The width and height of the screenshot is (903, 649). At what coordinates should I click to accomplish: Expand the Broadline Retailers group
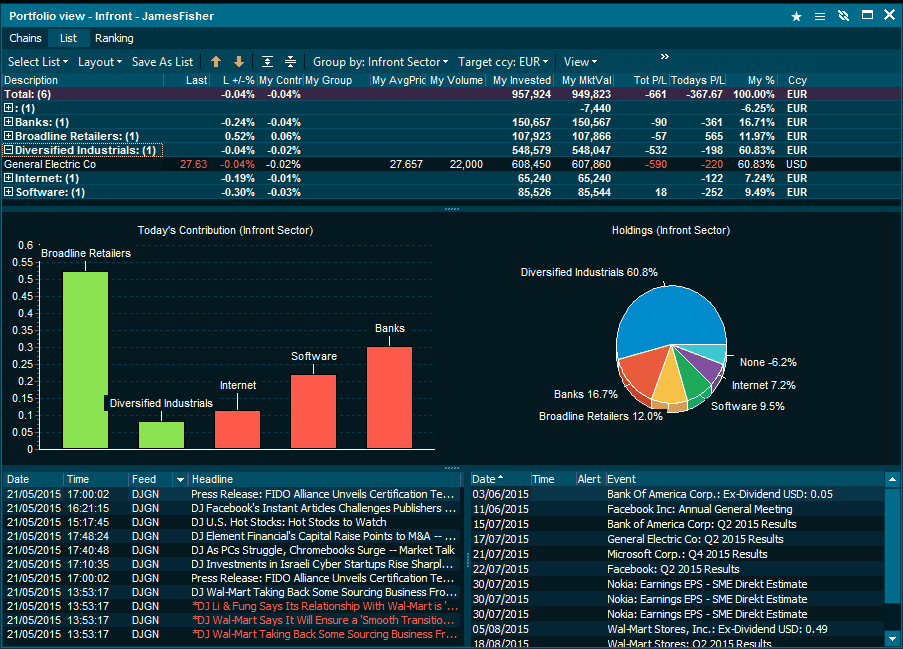[x=9, y=136]
